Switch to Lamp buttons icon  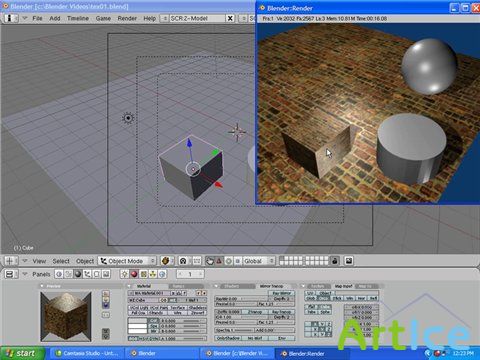125,274
